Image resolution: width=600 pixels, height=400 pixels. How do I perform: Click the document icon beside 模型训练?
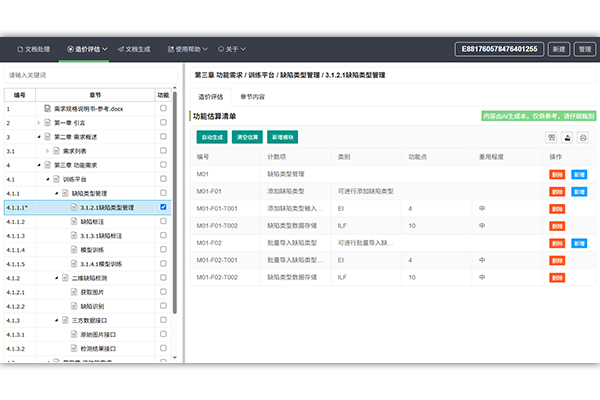pyautogui.click(x=73, y=249)
